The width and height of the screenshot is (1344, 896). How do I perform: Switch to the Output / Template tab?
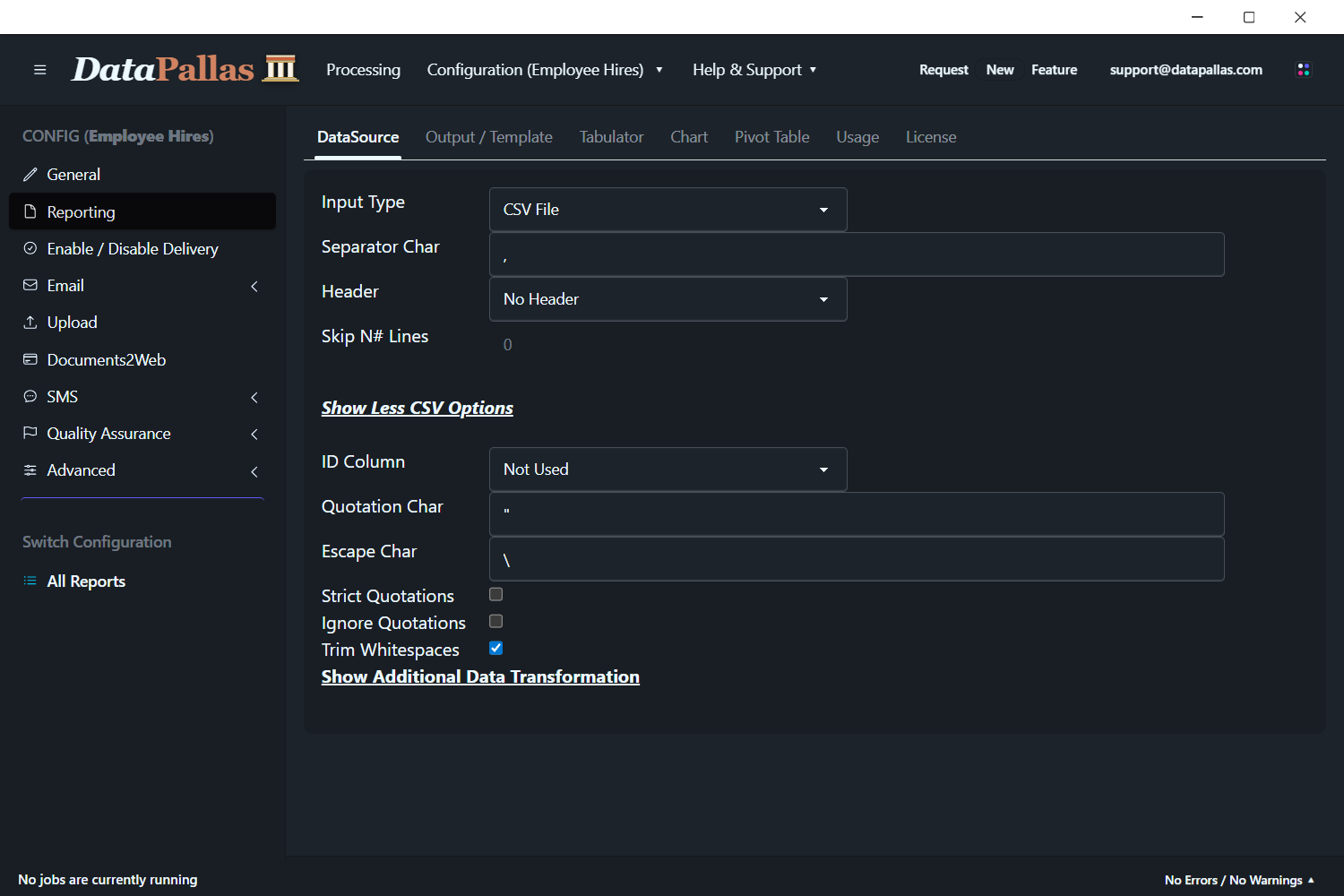pyautogui.click(x=489, y=137)
